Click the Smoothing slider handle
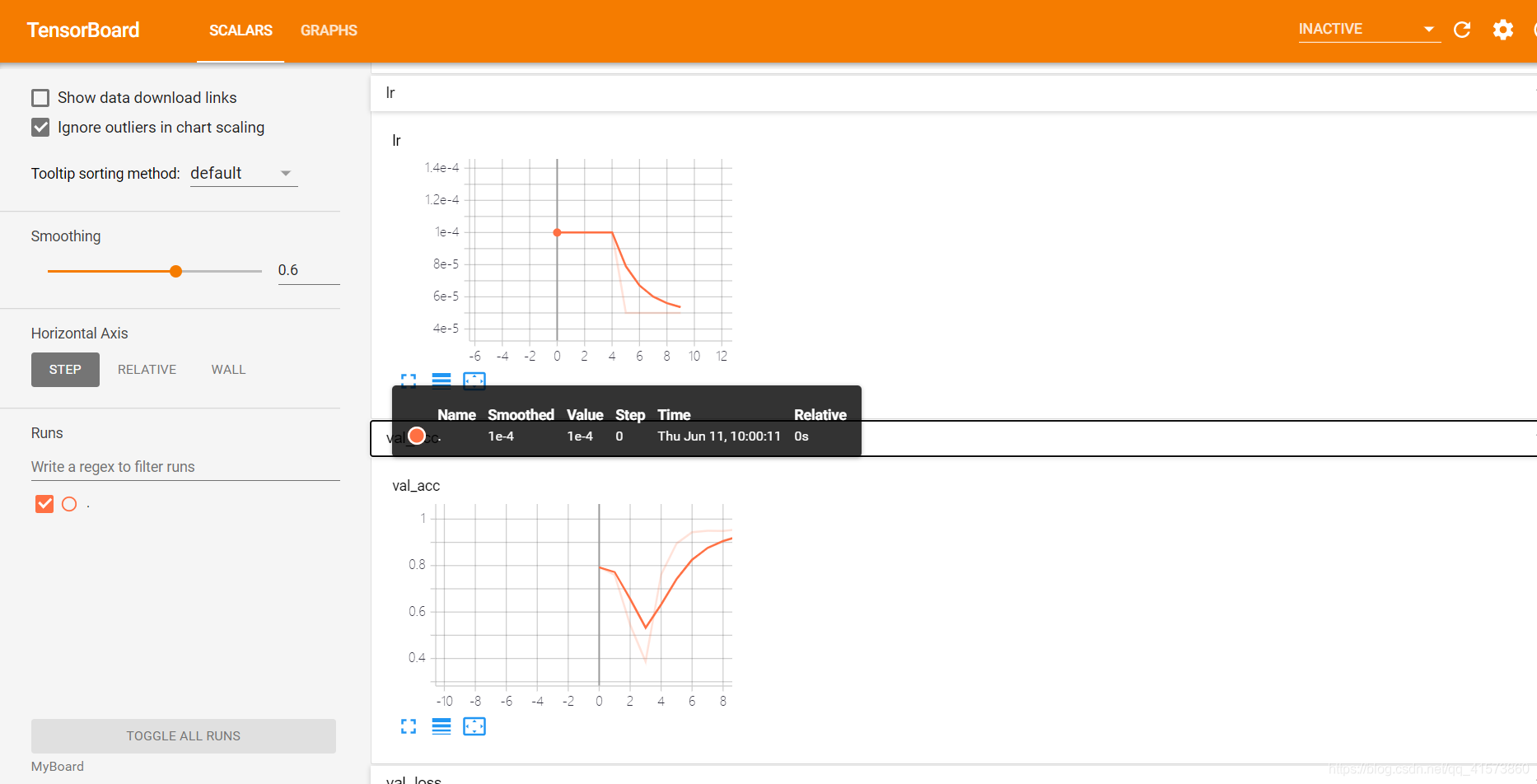Image resolution: width=1537 pixels, height=784 pixels. pyautogui.click(x=175, y=271)
